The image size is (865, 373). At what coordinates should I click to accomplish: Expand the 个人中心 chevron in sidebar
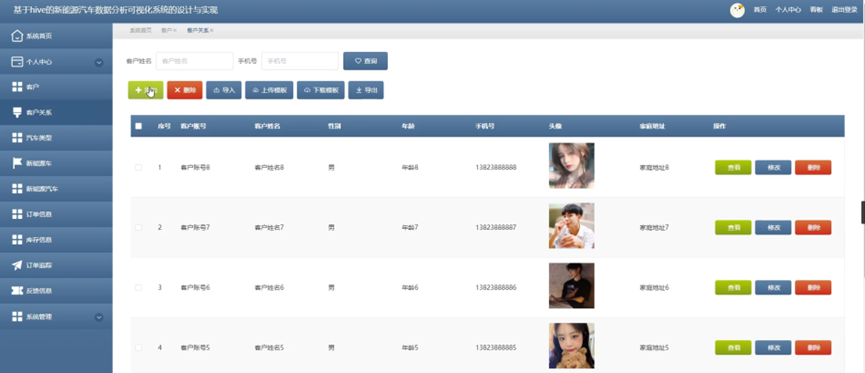pyautogui.click(x=99, y=62)
